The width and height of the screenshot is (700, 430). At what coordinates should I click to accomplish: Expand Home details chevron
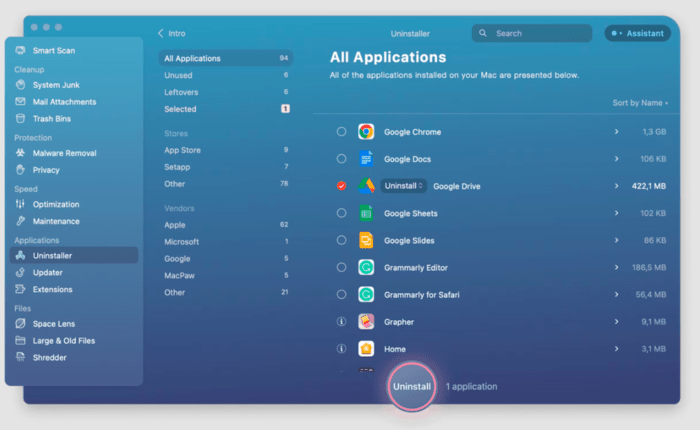click(617, 349)
